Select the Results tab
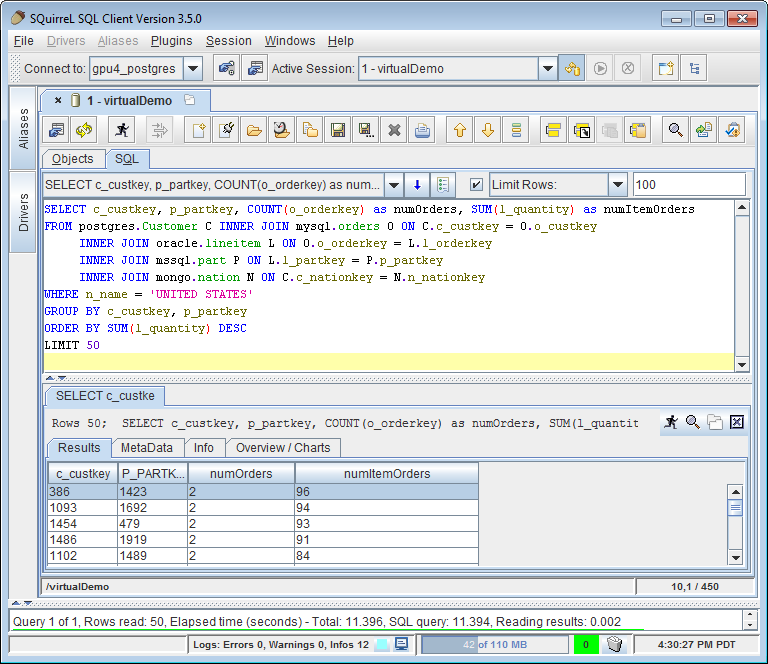Screen dimensions: 768x664 pyautogui.click(x=79, y=448)
